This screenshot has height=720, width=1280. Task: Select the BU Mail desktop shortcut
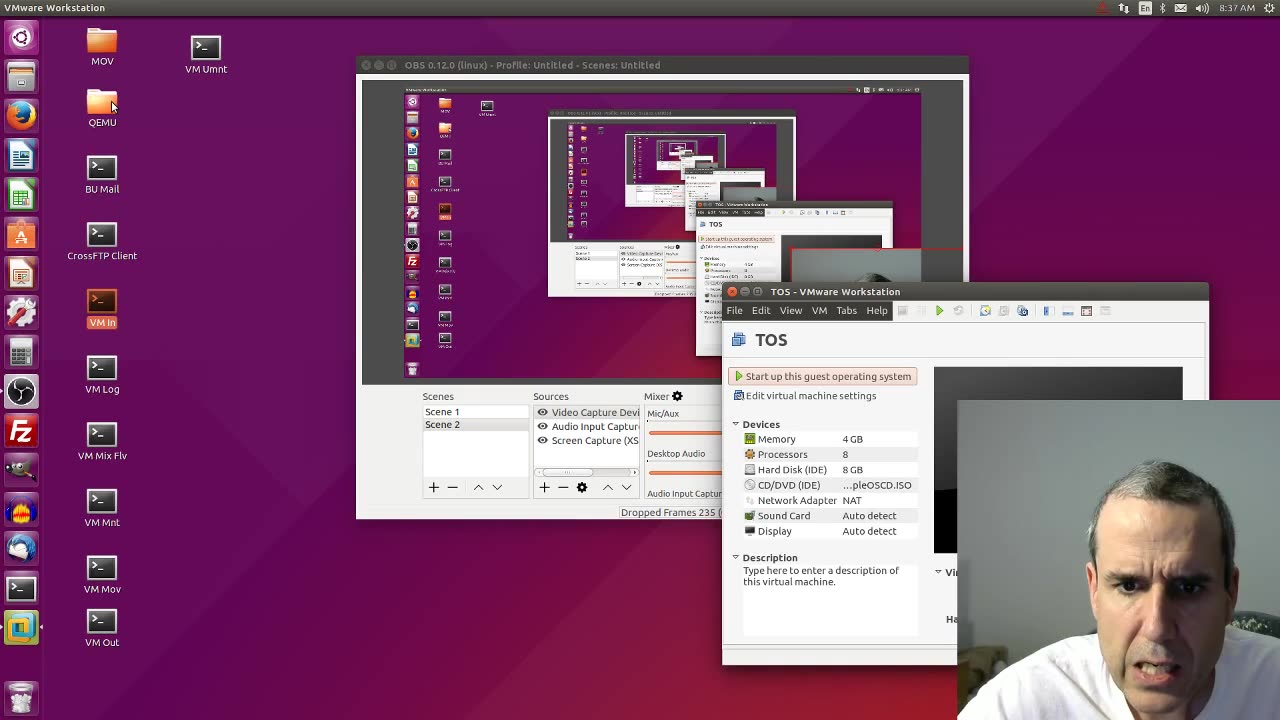(102, 175)
